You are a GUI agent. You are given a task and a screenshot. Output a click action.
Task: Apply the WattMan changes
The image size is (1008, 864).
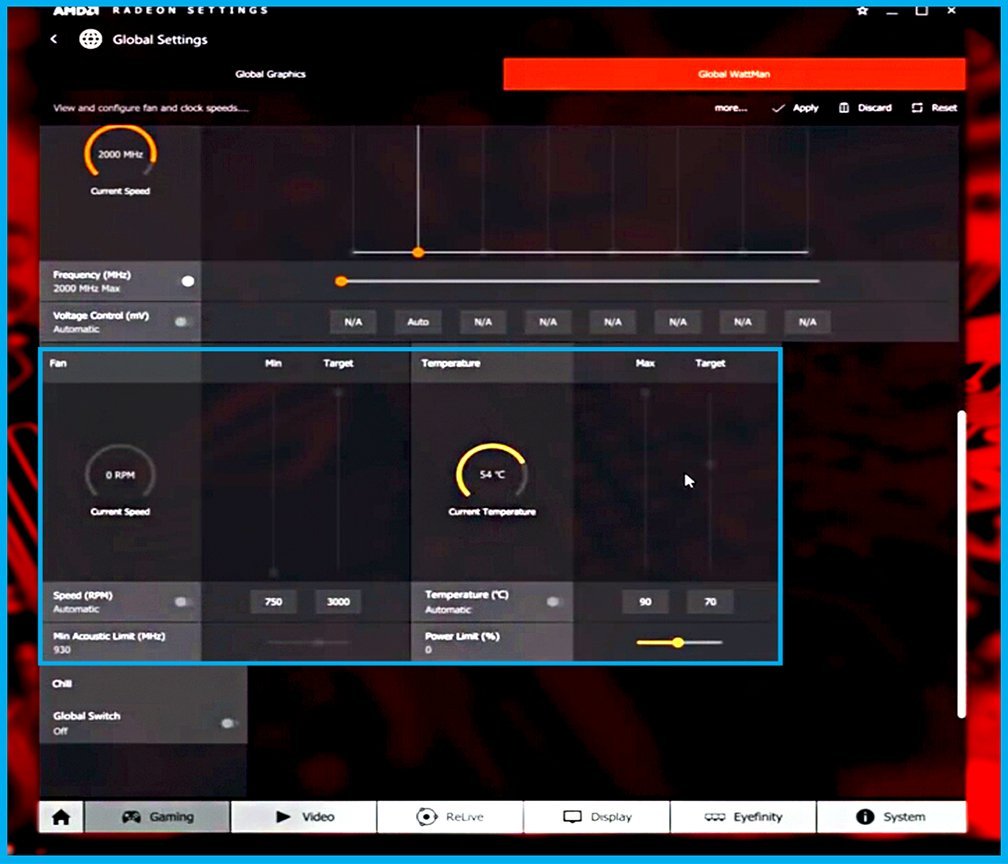tap(795, 108)
